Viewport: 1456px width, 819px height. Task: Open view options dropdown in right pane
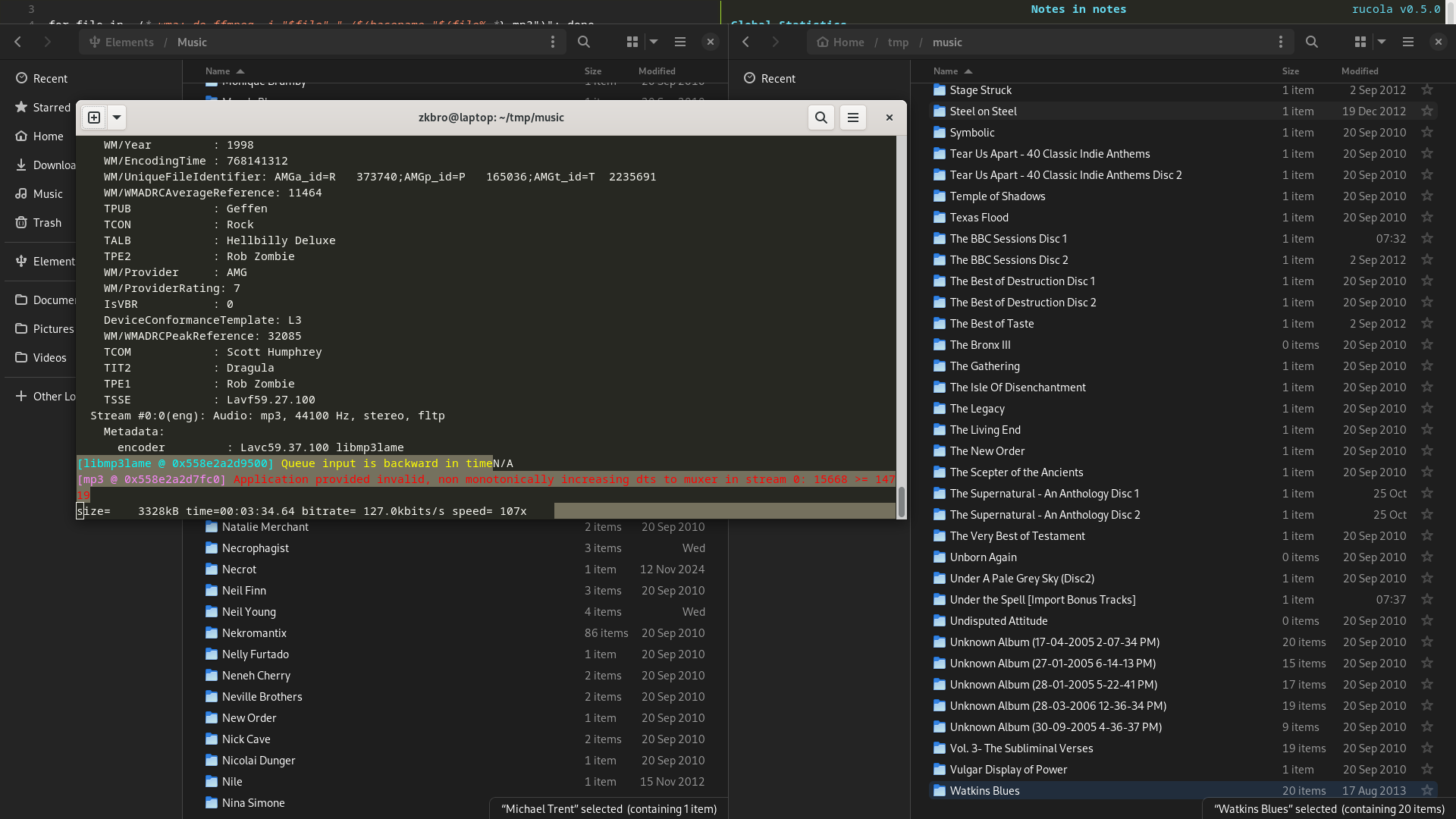1382,42
